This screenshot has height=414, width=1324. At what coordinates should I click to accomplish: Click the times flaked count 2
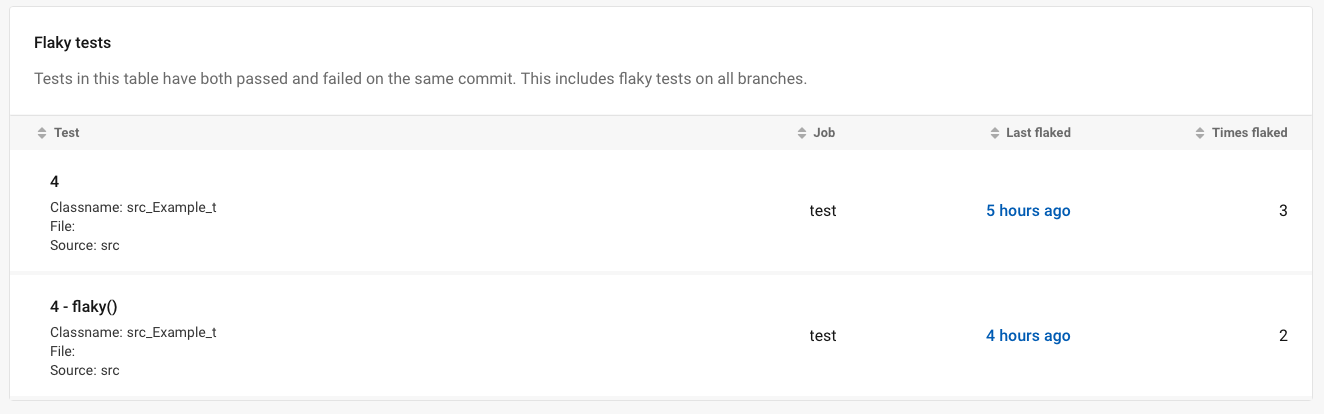click(x=1283, y=336)
